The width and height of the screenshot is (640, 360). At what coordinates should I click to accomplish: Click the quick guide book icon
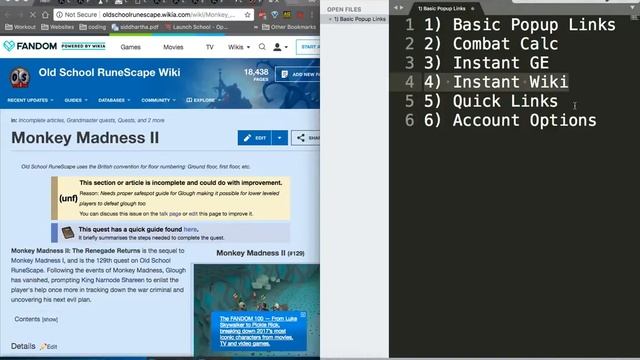[68, 233]
